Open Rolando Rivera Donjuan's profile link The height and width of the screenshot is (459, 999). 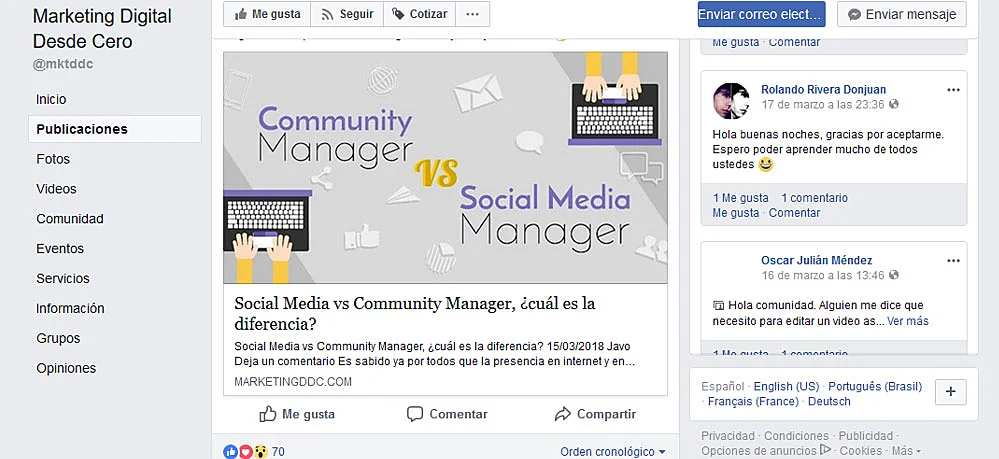[x=823, y=89]
